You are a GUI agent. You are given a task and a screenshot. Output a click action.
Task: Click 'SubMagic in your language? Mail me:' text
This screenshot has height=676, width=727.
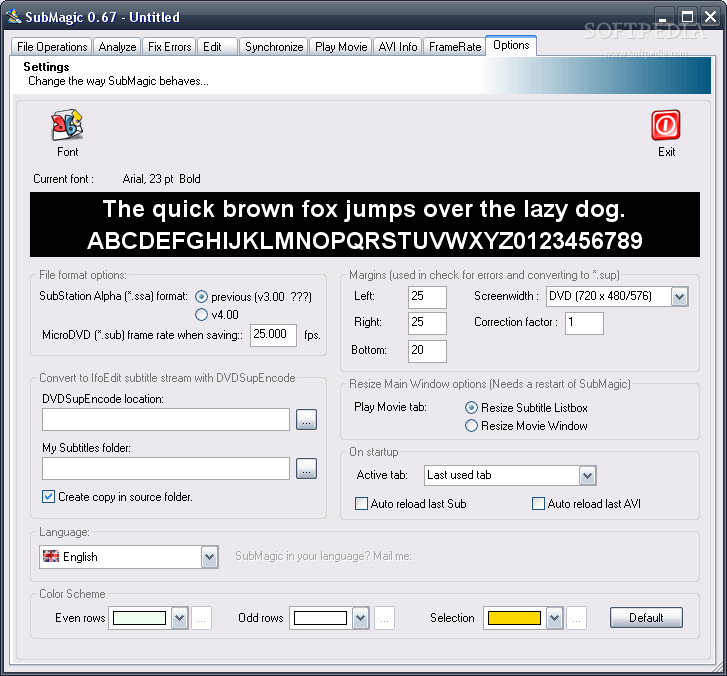pyautogui.click(x=323, y=556)
